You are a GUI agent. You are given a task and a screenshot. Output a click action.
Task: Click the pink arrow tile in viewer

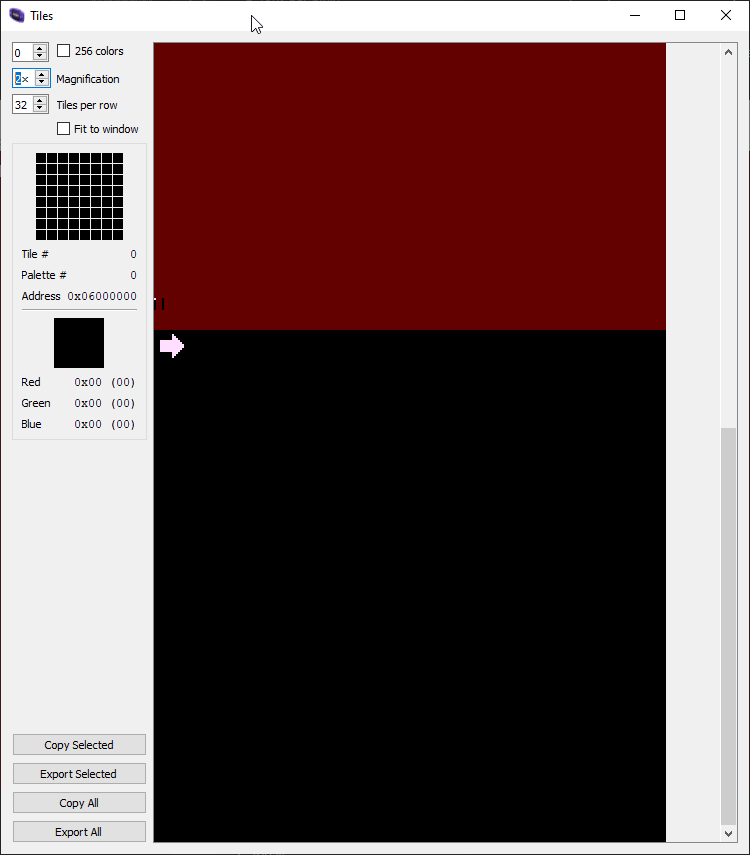(171, 346)
